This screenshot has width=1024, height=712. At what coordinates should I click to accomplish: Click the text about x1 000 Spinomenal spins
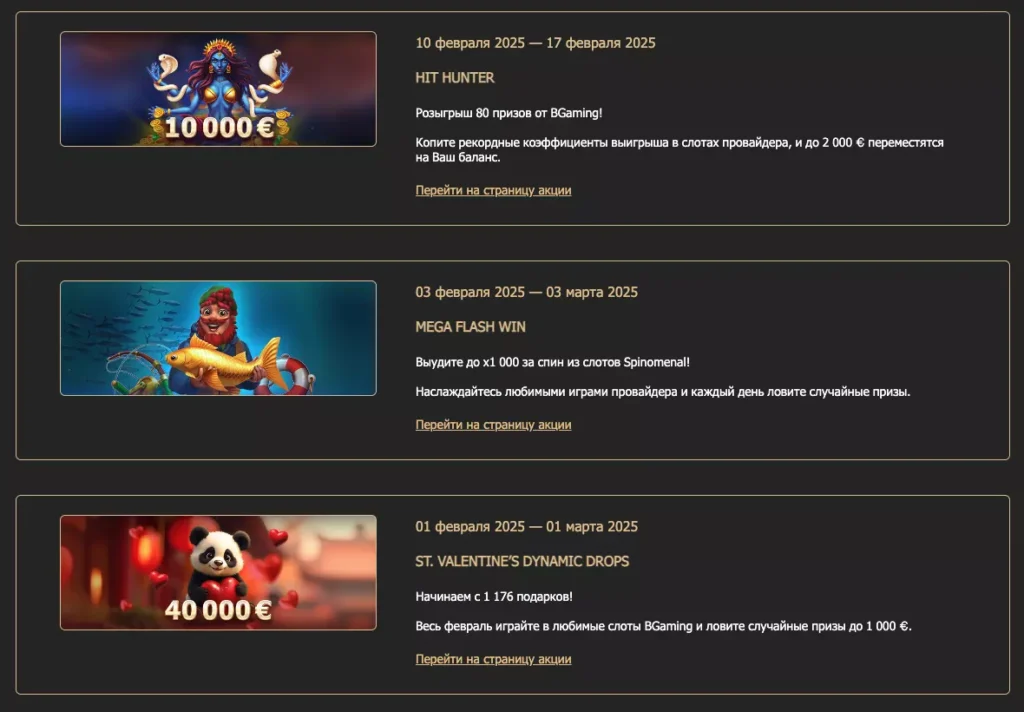tap(552, 362)
